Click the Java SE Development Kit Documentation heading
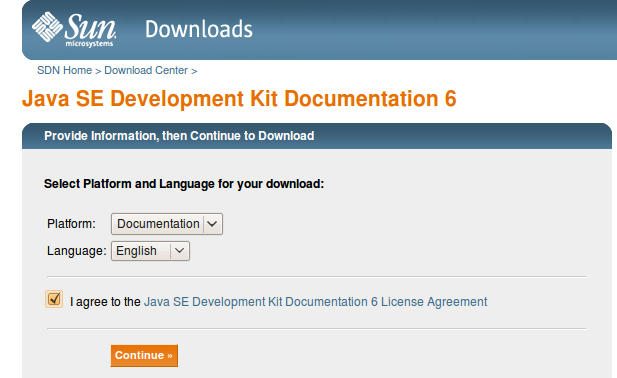617x378 pixels. [239, 98]
